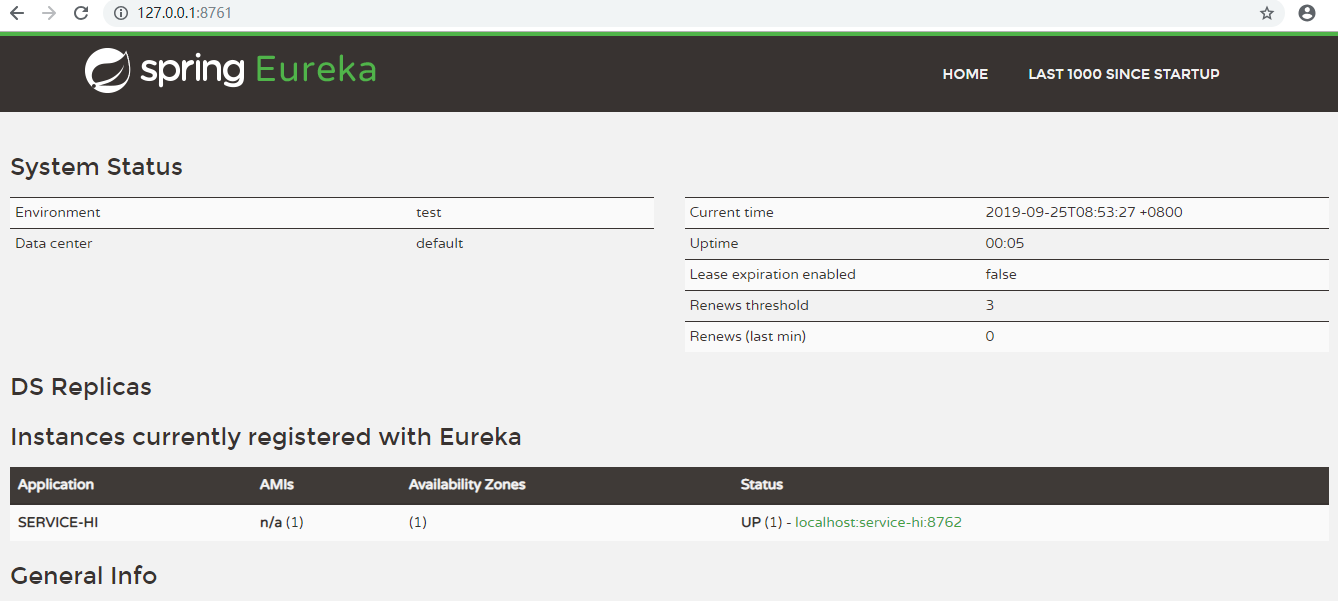Viewport: 1338px width, 601px height.
Task: Click the Current time value
Action: pyautogui.click(x=1084, y=213)
